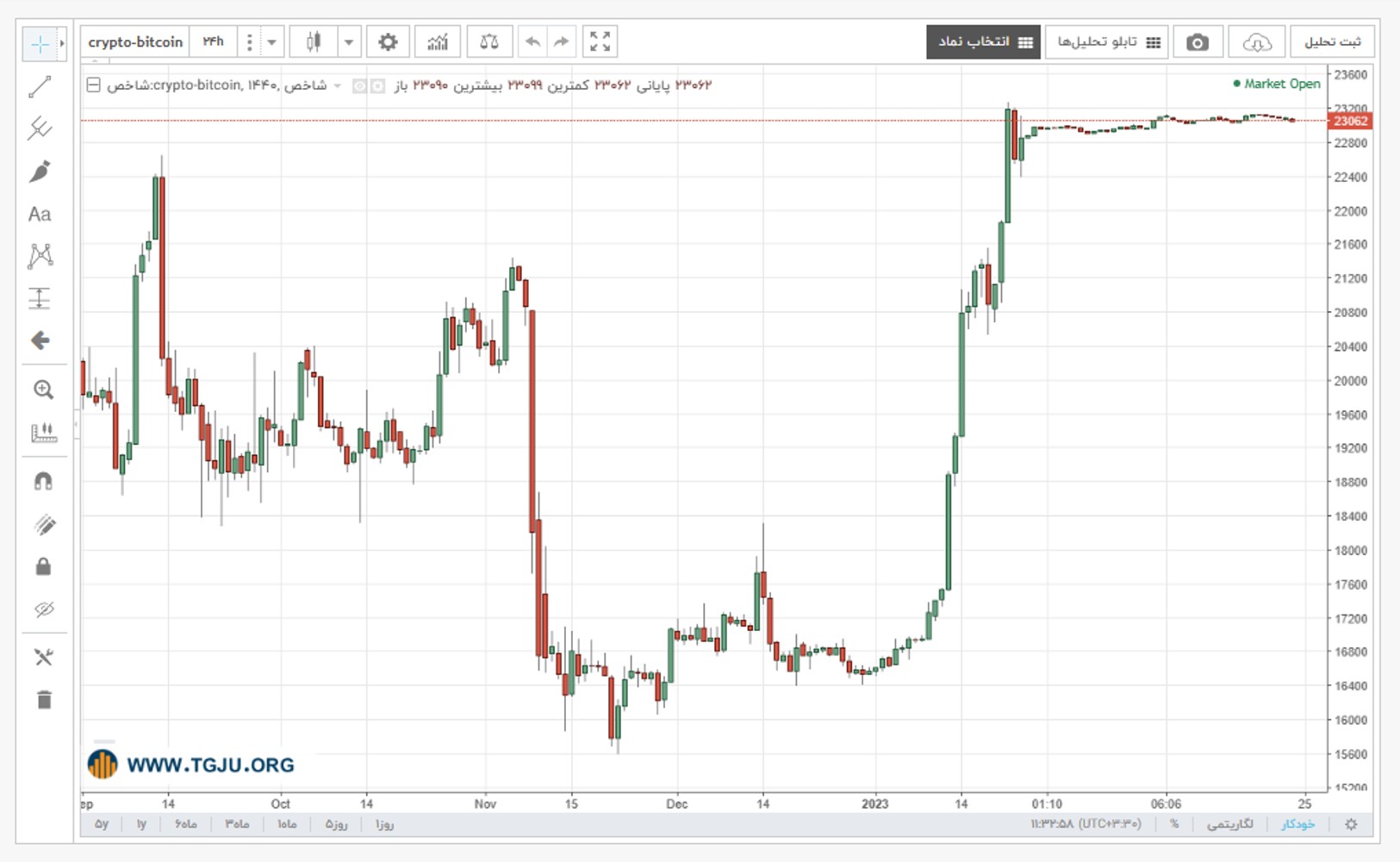Screen dimensions: 1400x862
Task: Open the تابلو تحلیل‌ها analysis board button
Action: coord(1108,41)
